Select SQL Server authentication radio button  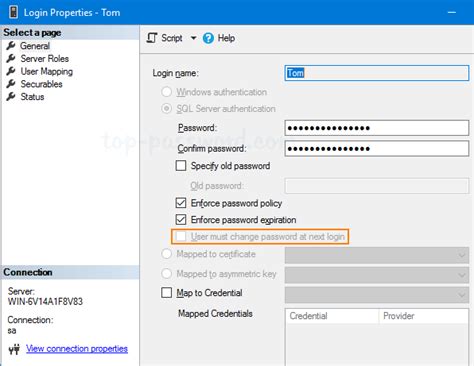click(x=166, y=108)
